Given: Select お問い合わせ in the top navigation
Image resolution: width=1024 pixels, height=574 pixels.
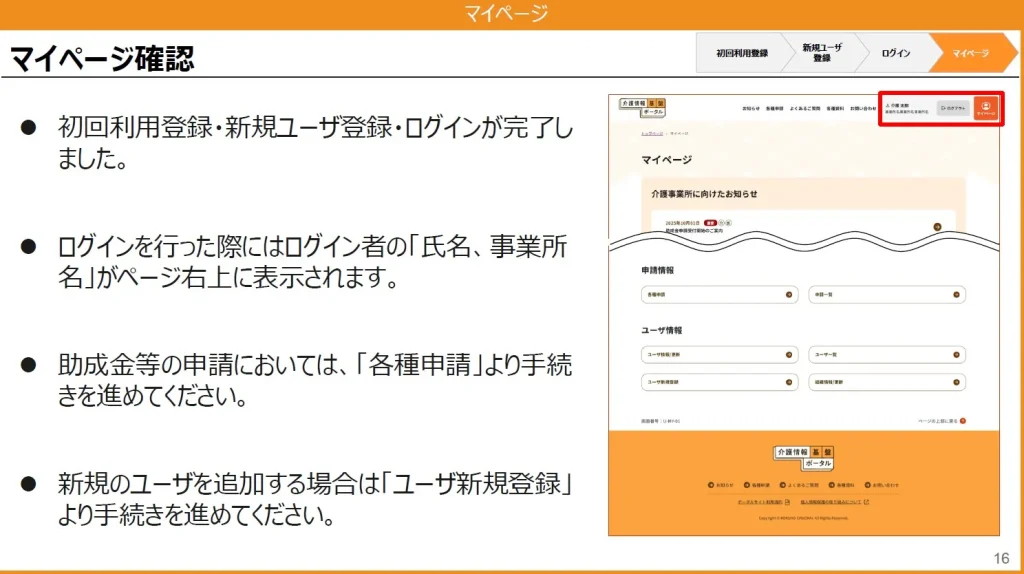Looking at the screenshot, I should (x=862, y=108).
